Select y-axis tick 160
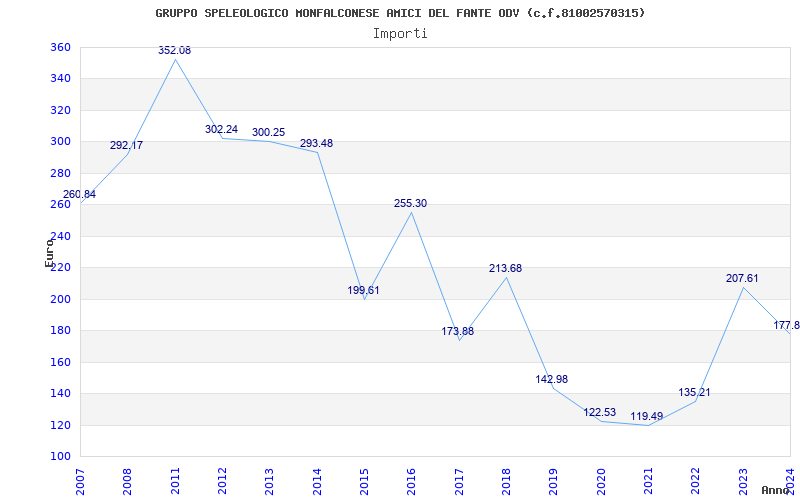Screen dimensions: 800x500 click(60, 362)
